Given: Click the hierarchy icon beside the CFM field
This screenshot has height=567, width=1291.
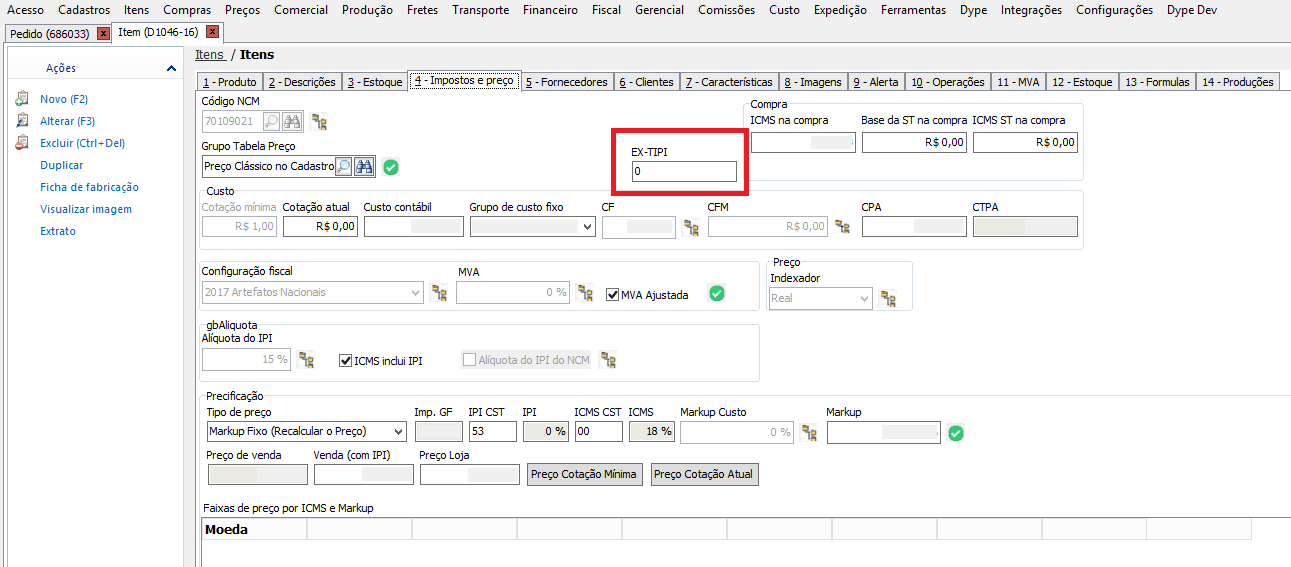Looking at the screenshot, I should point(842,227).
